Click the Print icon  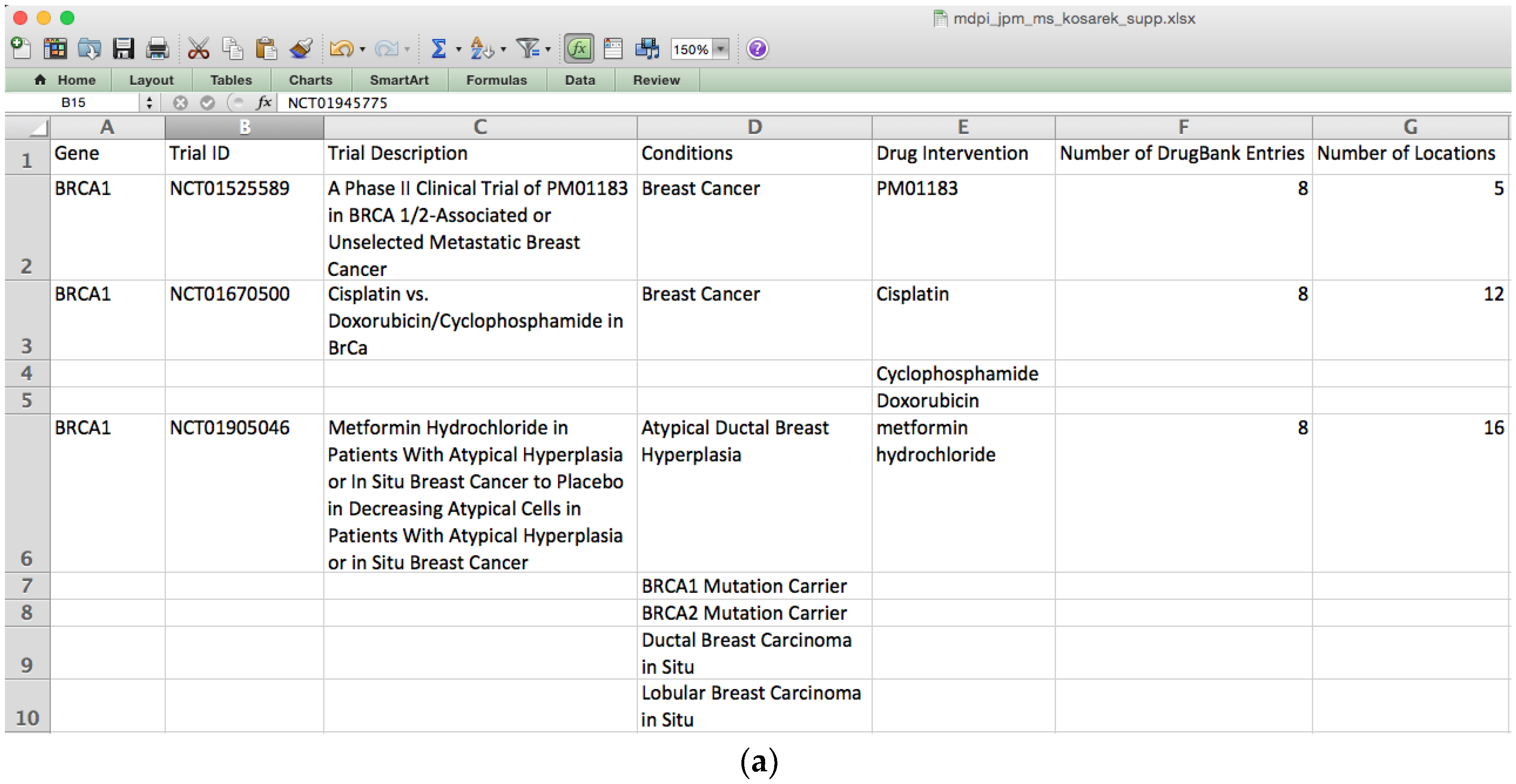point(157,49)
